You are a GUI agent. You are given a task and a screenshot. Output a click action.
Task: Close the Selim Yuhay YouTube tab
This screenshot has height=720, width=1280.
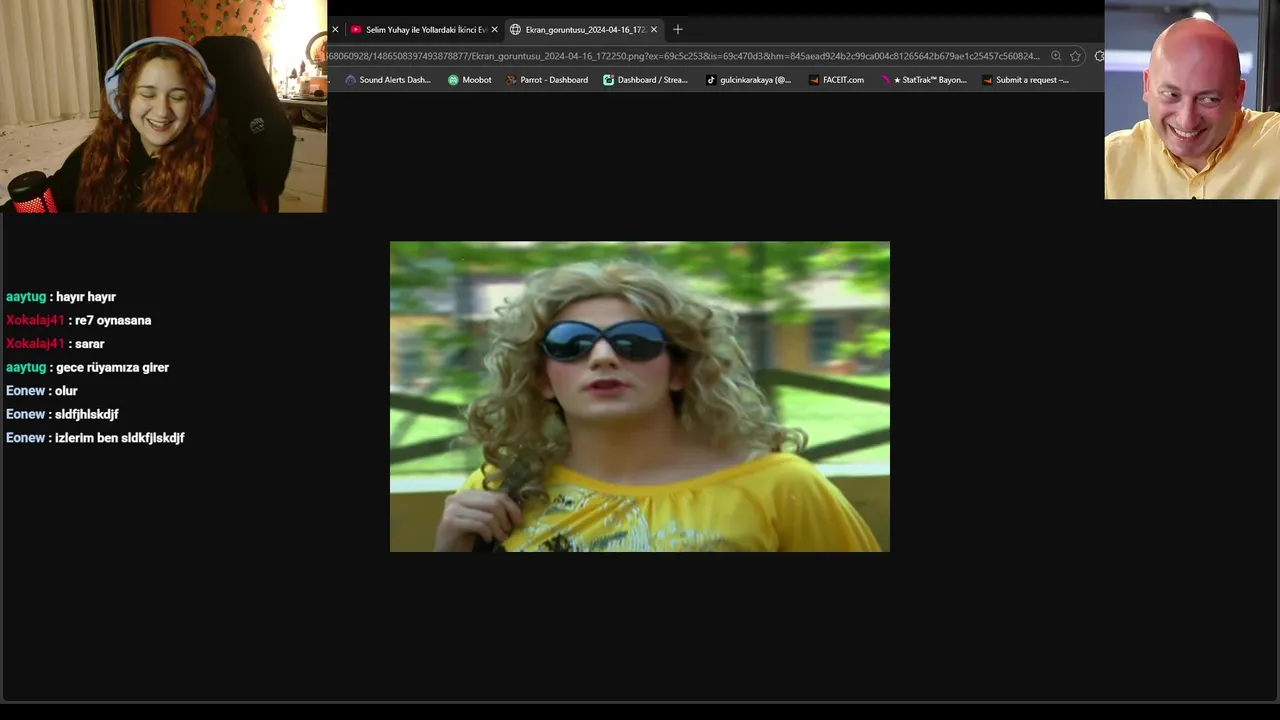[x=494, y=30]
